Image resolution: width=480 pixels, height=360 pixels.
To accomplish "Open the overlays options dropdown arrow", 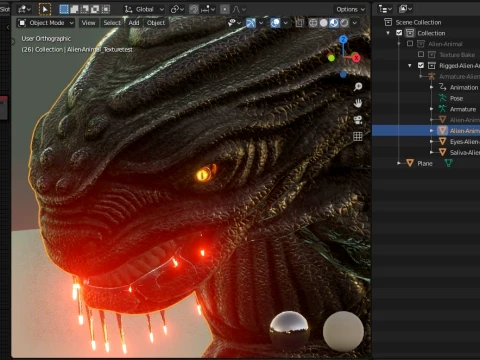I will click(286, 23).
